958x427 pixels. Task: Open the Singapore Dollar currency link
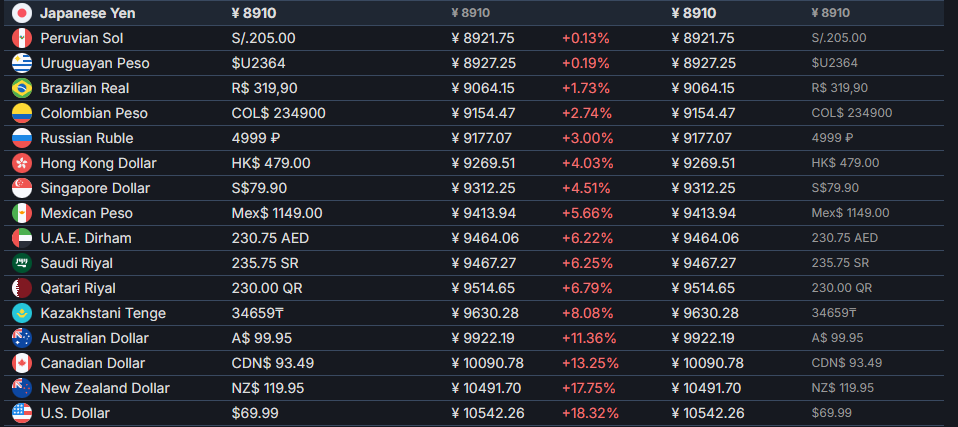[94, 188]
